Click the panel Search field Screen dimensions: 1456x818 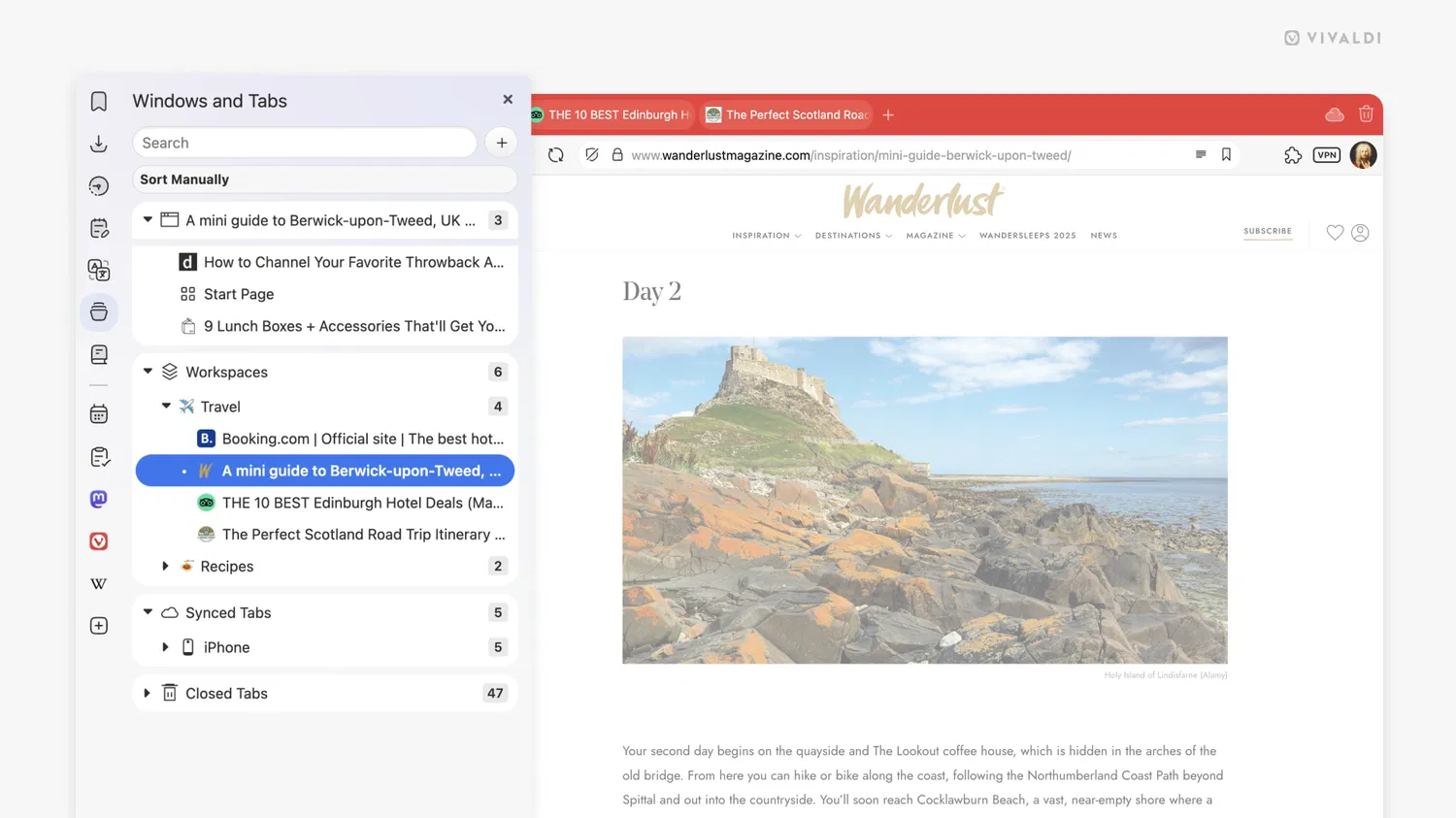click(x=305, y=143)
